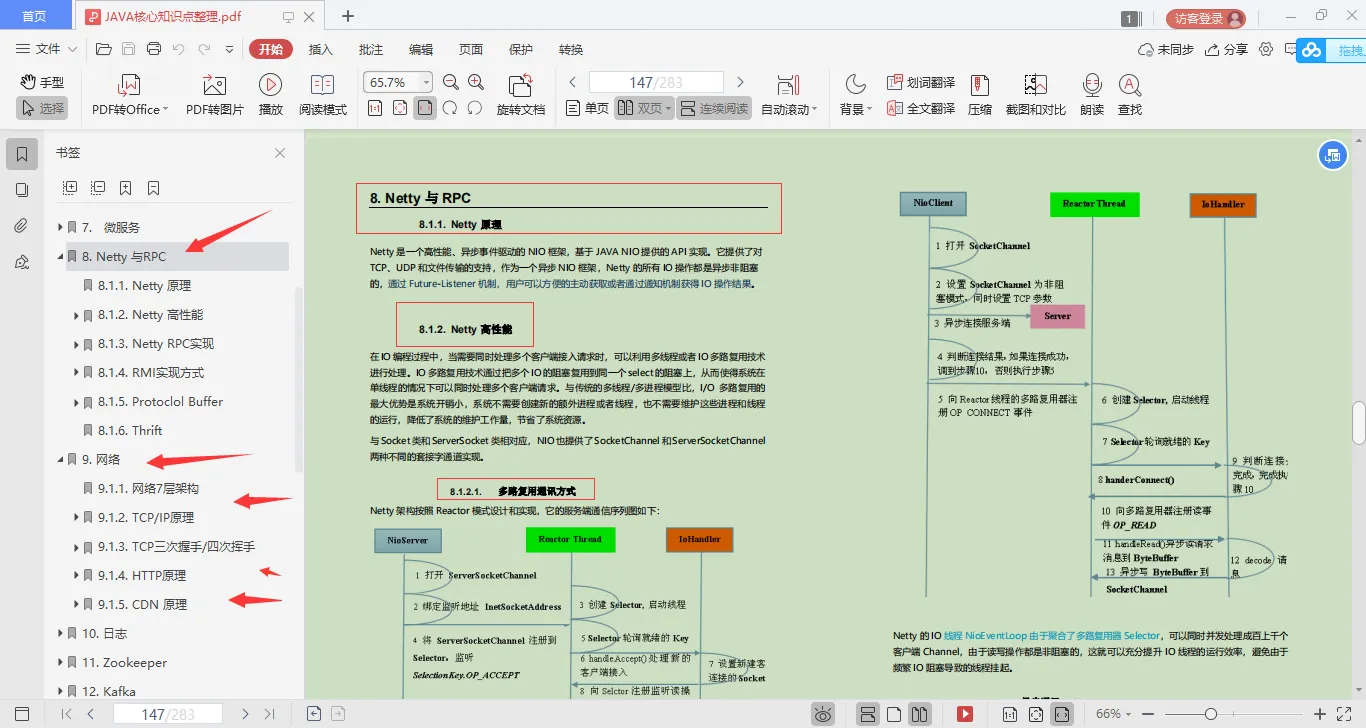The image size is (1366, 728).
Task: Click the 分享 share icon
Action: (1226, 49)
